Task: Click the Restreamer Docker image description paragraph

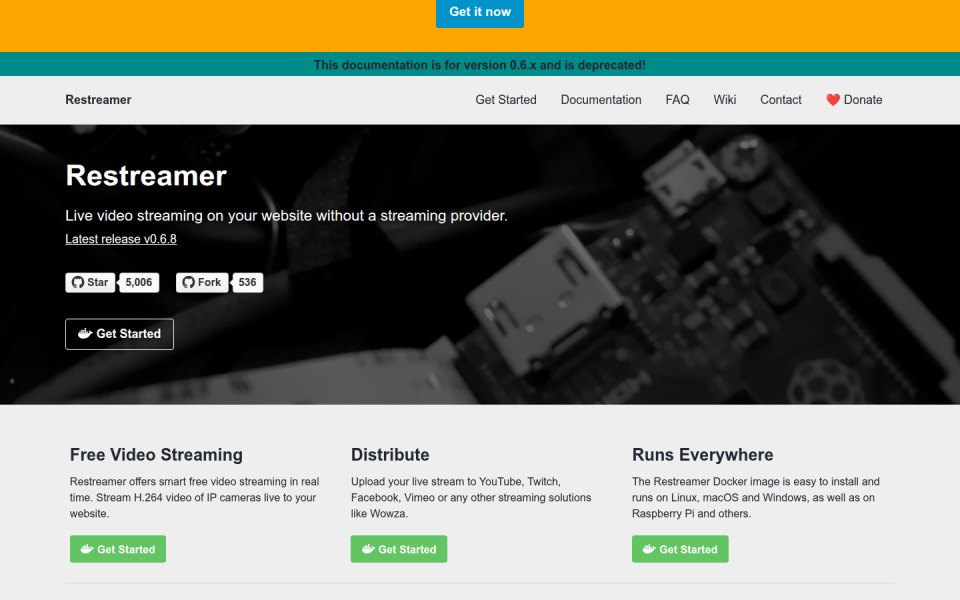Action: pos(756,497)
